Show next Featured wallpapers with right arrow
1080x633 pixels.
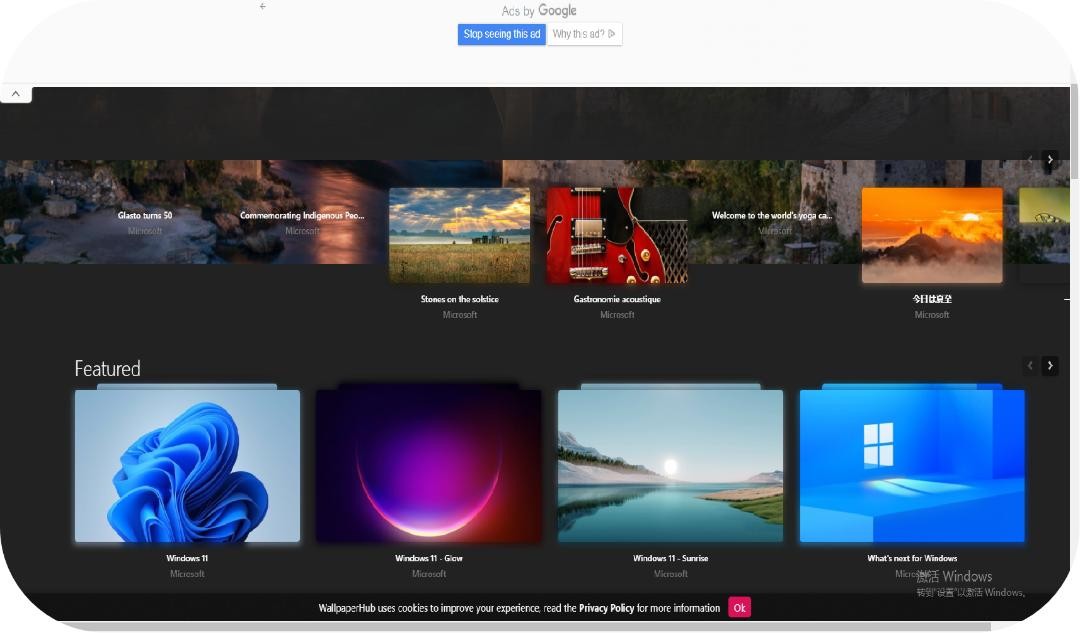coord(1049,366)
